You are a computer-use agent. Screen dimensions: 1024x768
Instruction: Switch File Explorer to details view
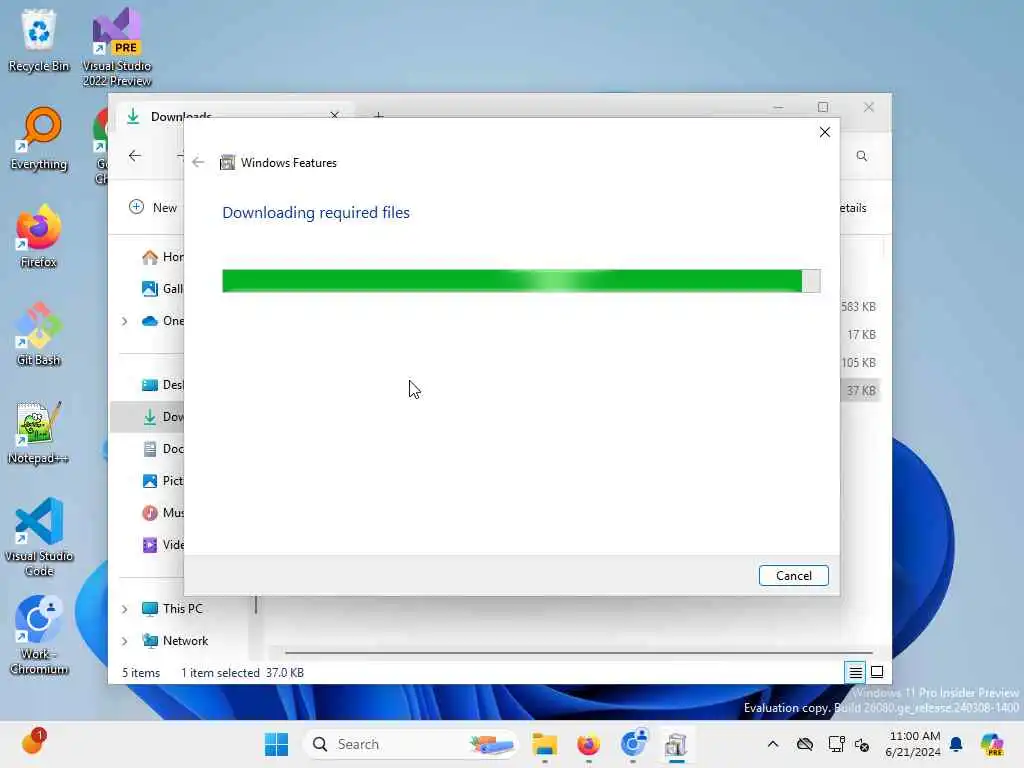(855, 672)
